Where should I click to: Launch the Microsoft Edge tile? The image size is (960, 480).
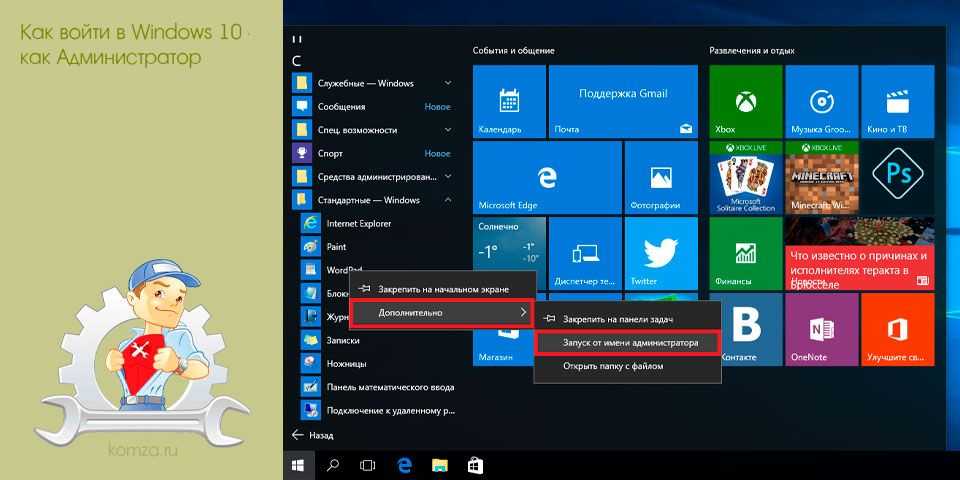[547, 177]
